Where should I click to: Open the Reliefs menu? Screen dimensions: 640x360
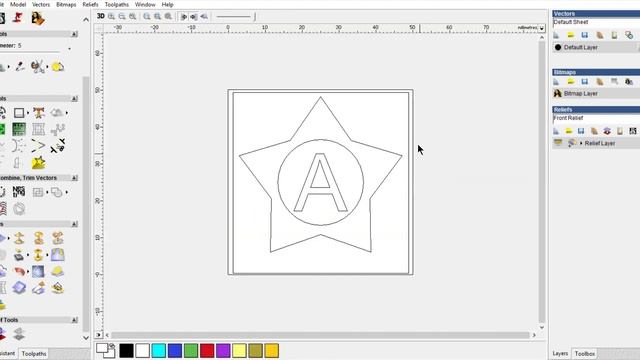point(90,4)
